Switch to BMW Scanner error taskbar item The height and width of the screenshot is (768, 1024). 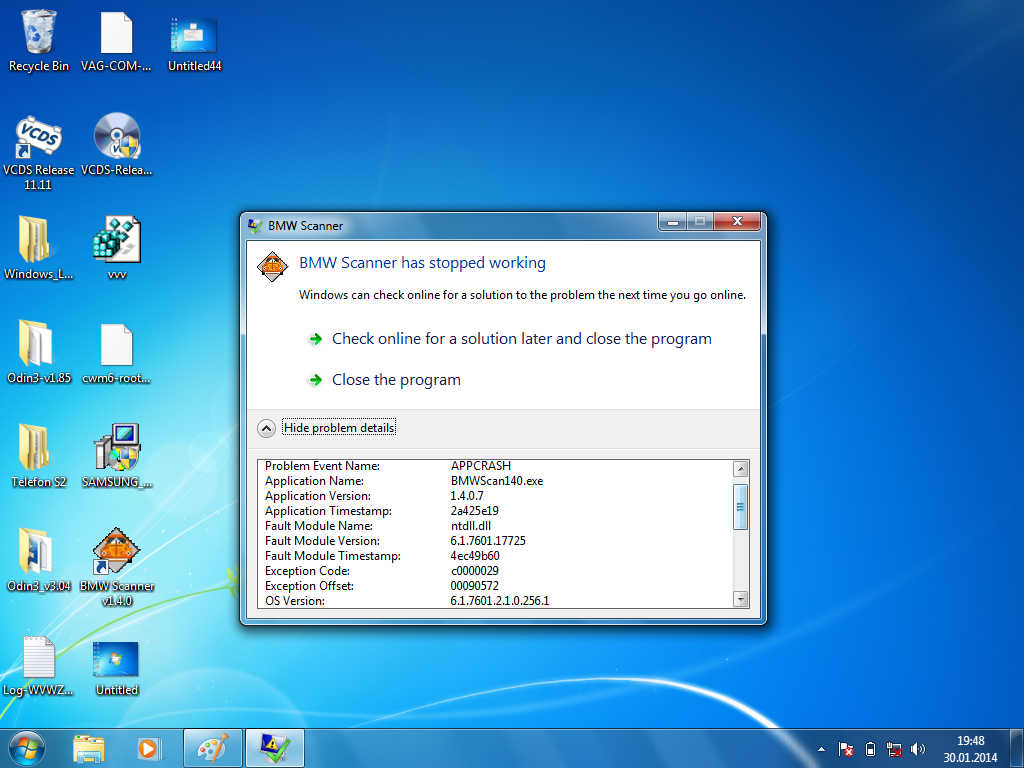[274, 748]
